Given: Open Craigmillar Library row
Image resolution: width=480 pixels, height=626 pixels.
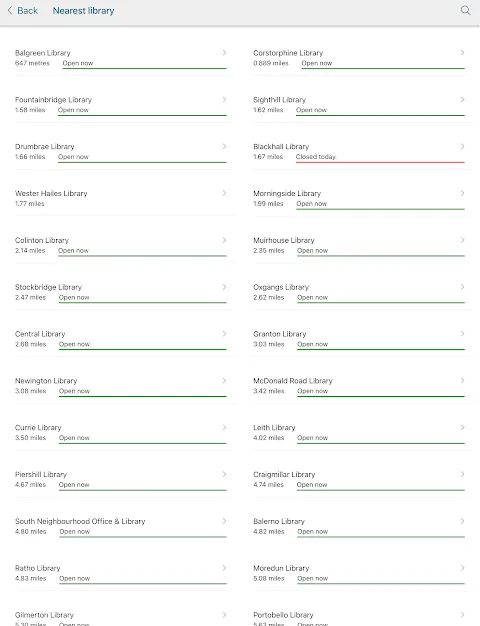Looking at the screenshot, I should [x=359, y=479].
